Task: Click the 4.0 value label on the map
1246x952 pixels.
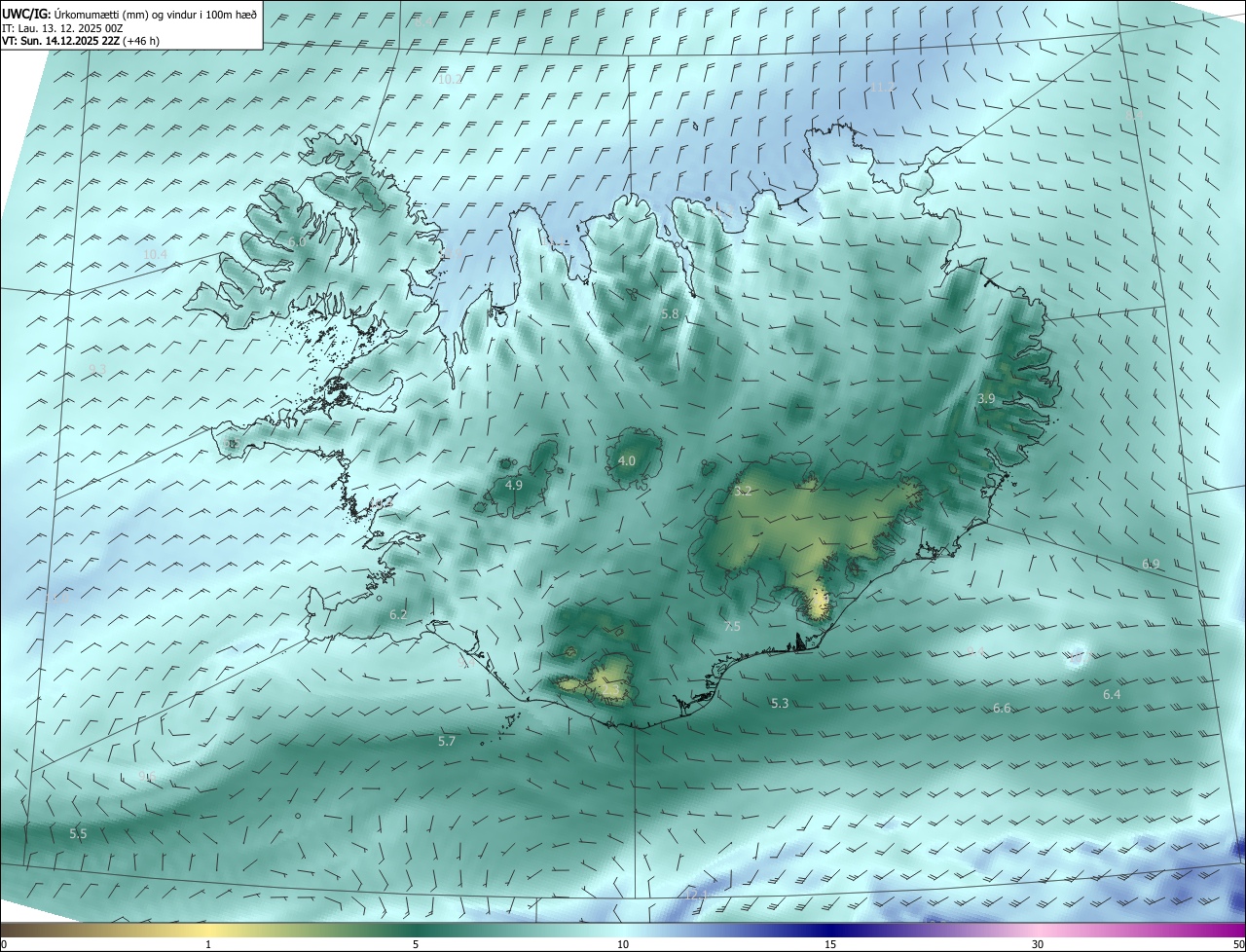Action: coord(627,461)
